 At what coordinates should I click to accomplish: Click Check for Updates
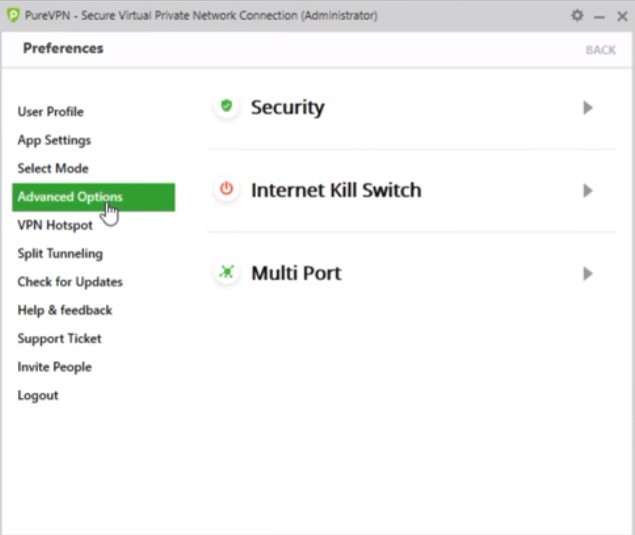(x=70, y=282)
